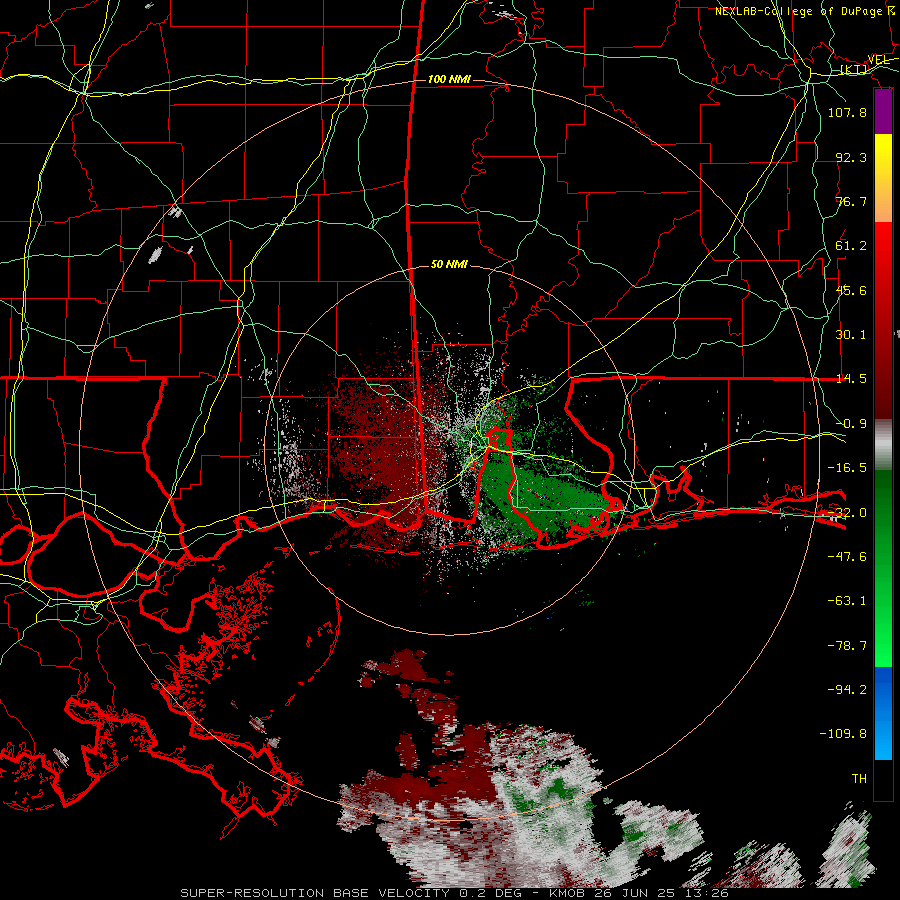900x900 pixels.
Task: Pick the blue band of velocity scale
Action: click(x=883, y=713)
